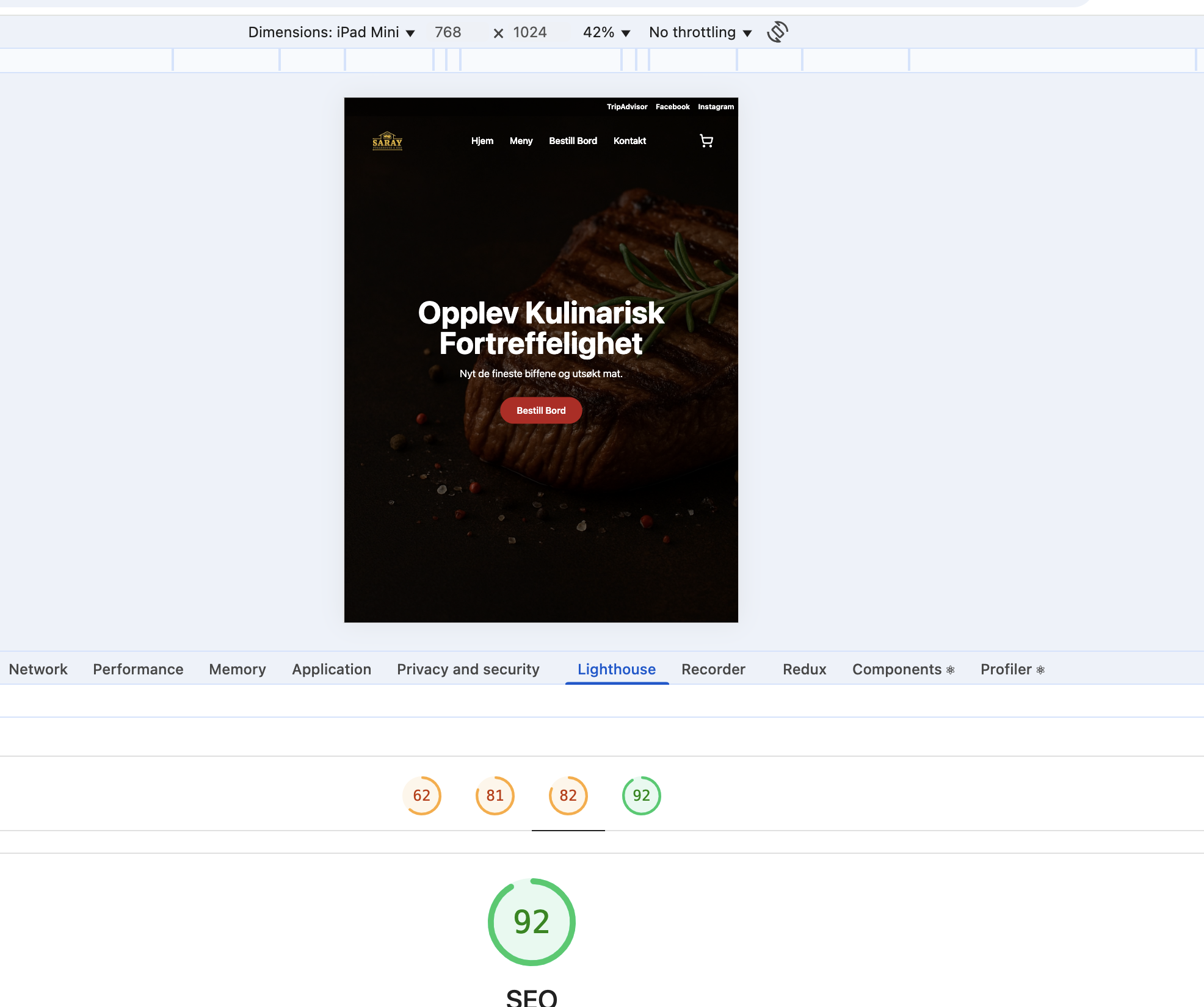Open the Recorder tab
Viewport: 1204px width, 1007px height.
tap(713, 670)
